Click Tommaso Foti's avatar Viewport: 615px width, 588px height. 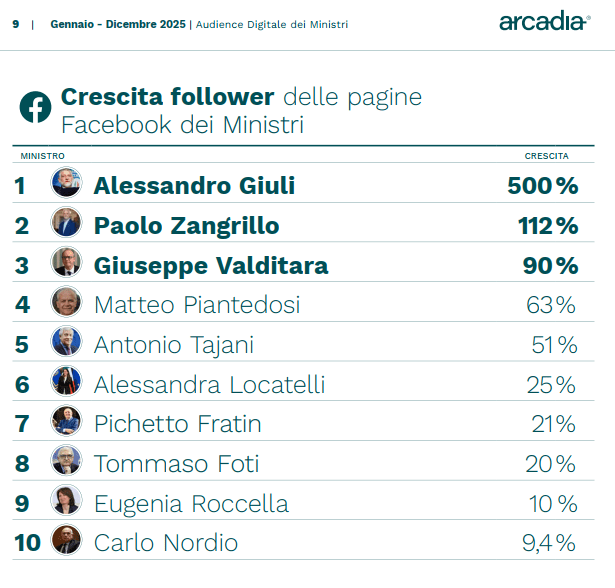pos(66,461)
